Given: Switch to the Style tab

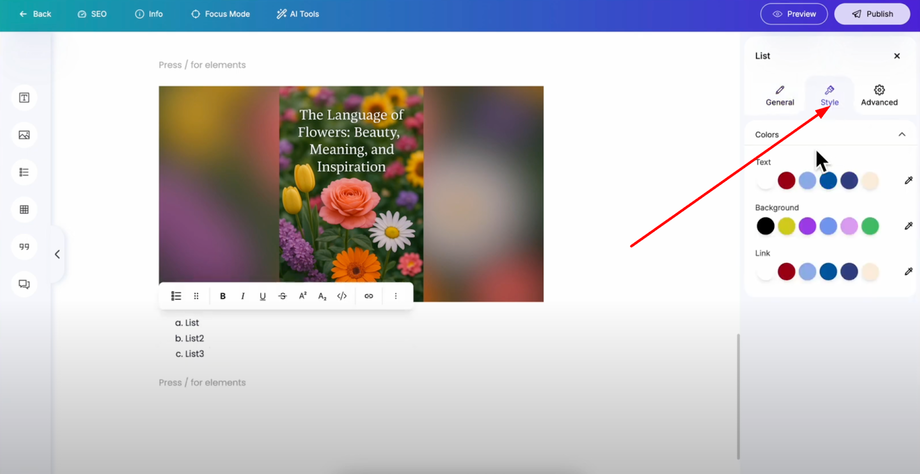Looking at the screenshot, I should [x=830, y=96].
